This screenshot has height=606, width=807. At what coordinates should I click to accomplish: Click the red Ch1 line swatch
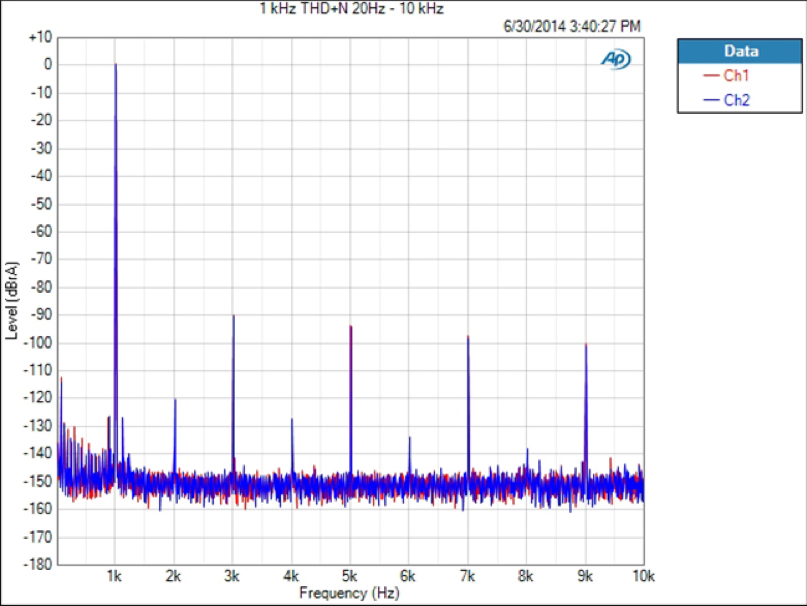[x=711, y=75]
